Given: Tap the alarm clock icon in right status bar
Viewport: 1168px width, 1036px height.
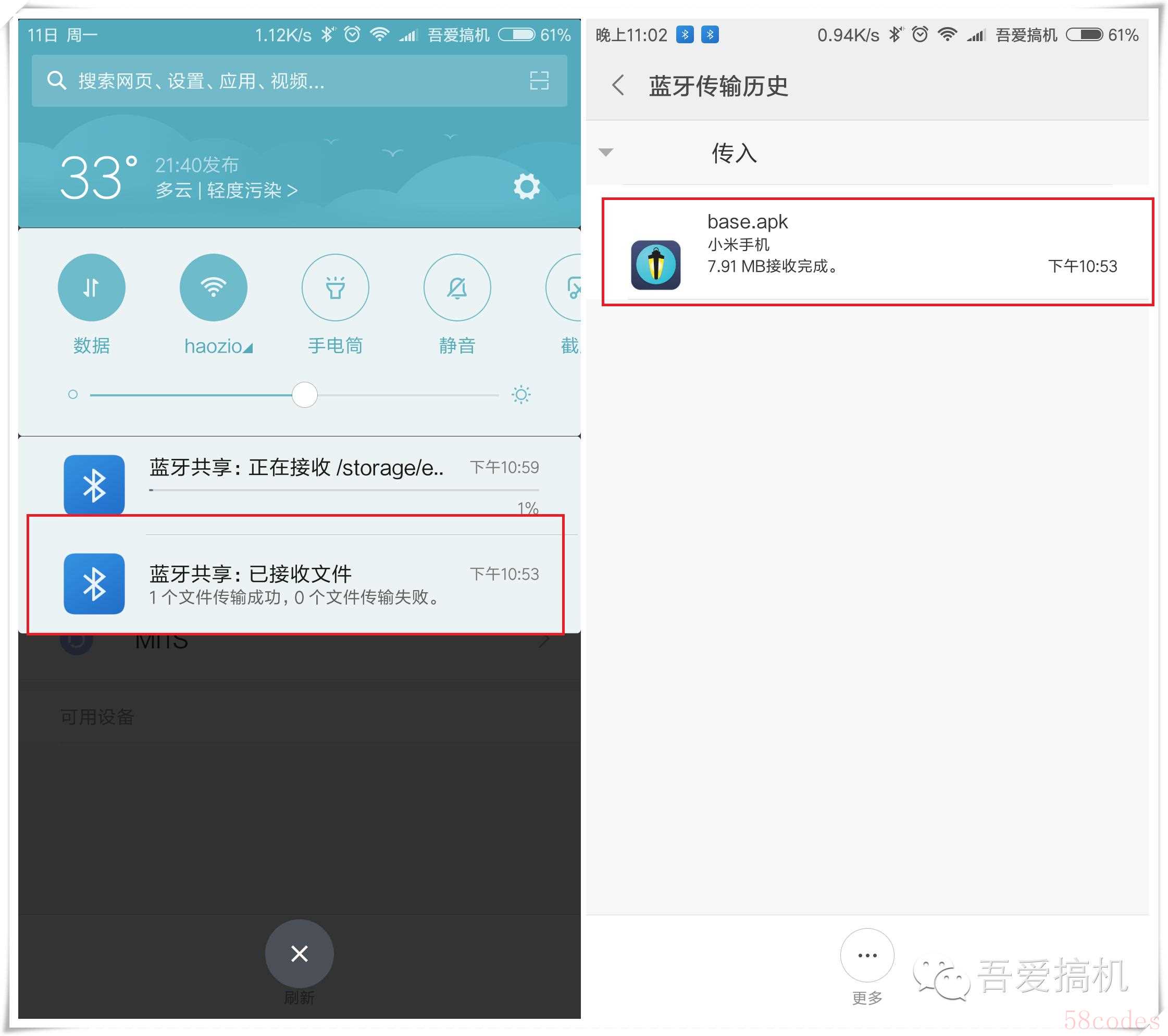Looking at the screenshot, I should pyautogui.click(x=920, y=34).
